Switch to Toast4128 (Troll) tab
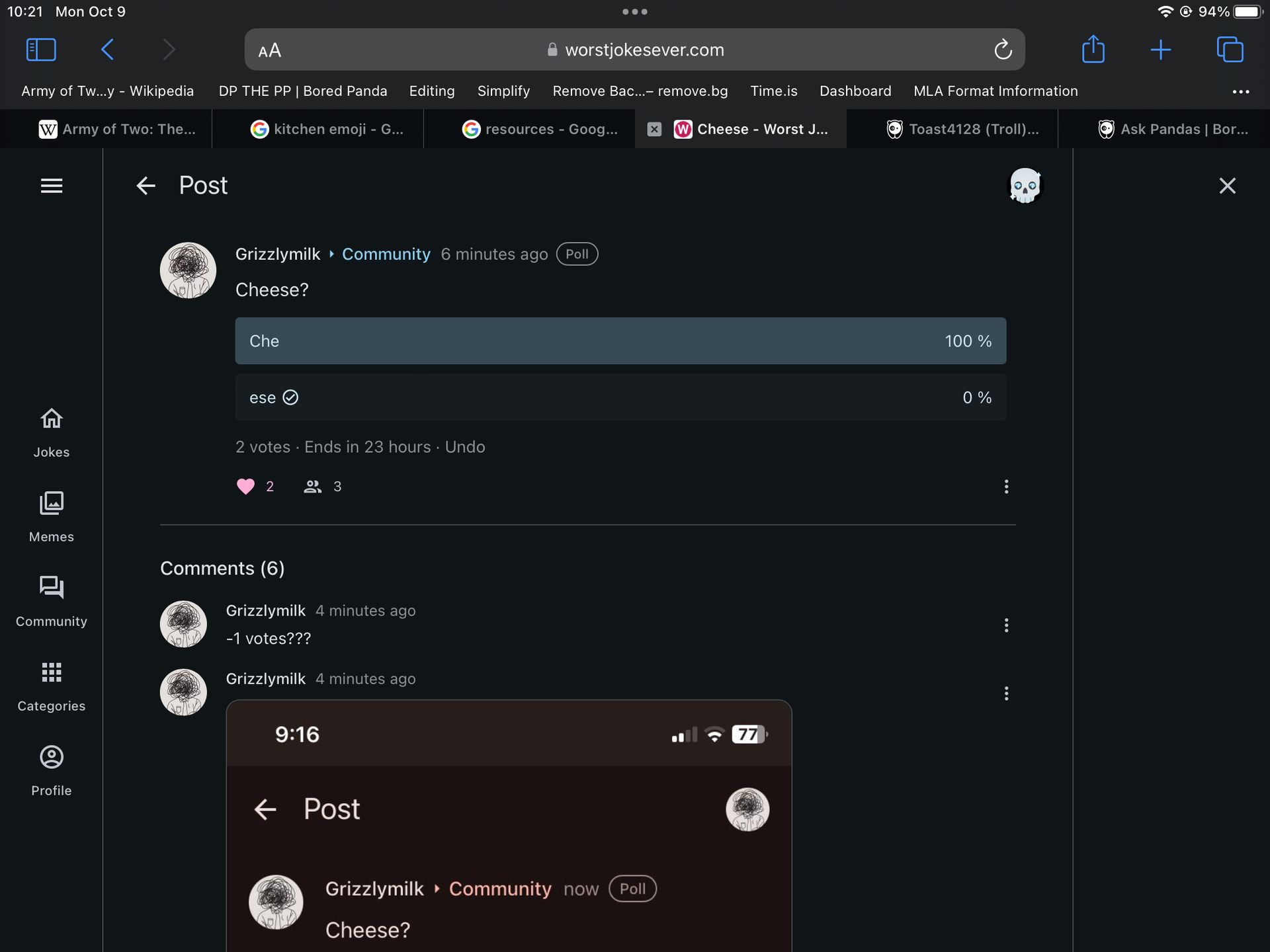The width and height of the screenshot is (1270, 952). point(962,129)
